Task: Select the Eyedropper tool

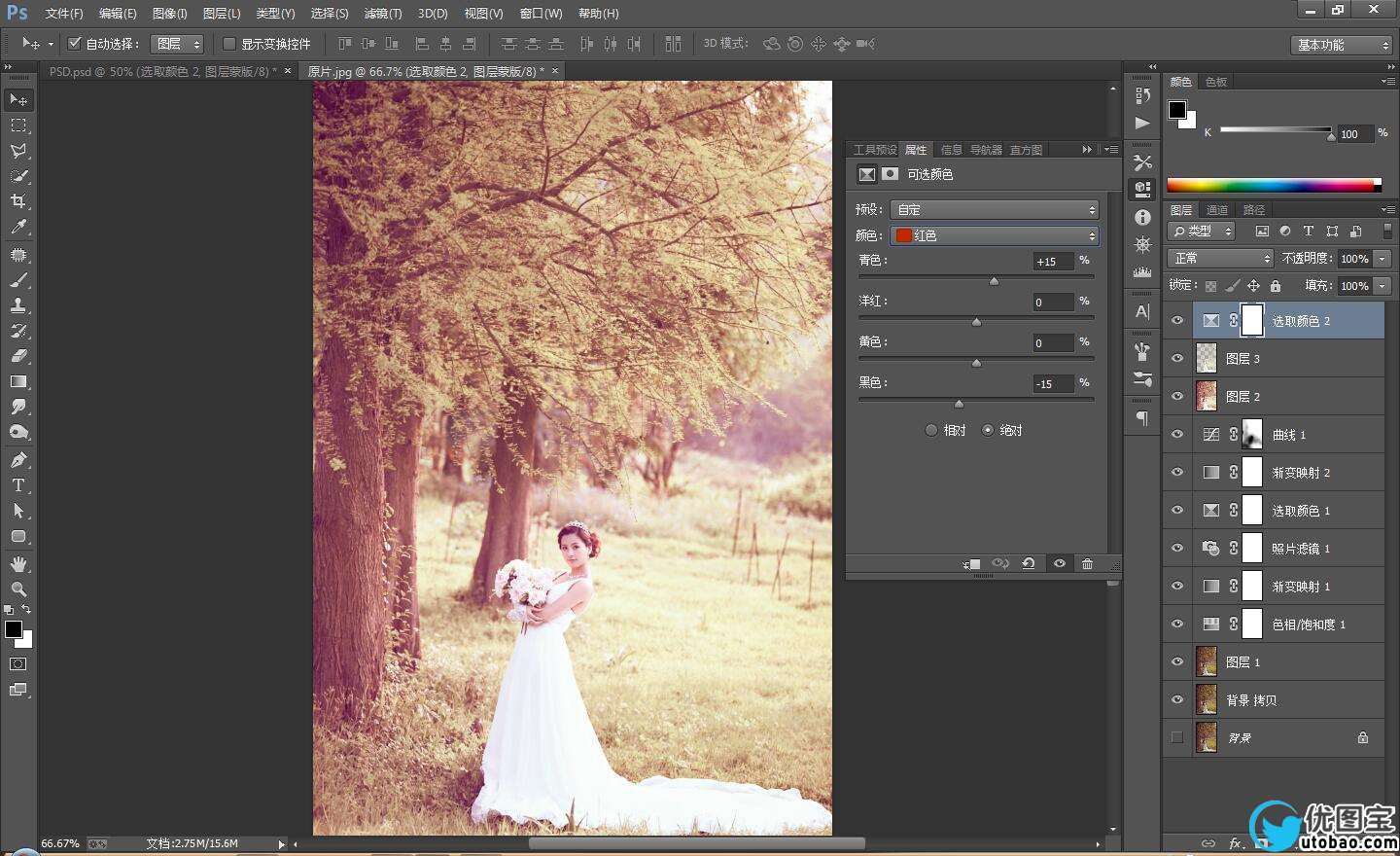Action: pos(18,227)
